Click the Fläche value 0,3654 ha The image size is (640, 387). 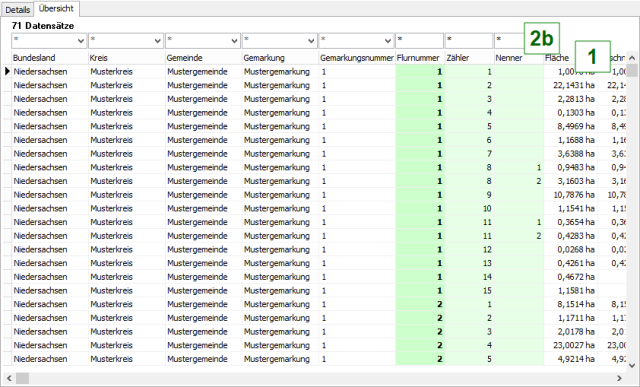pyautogui.click(x=571, y=222)
